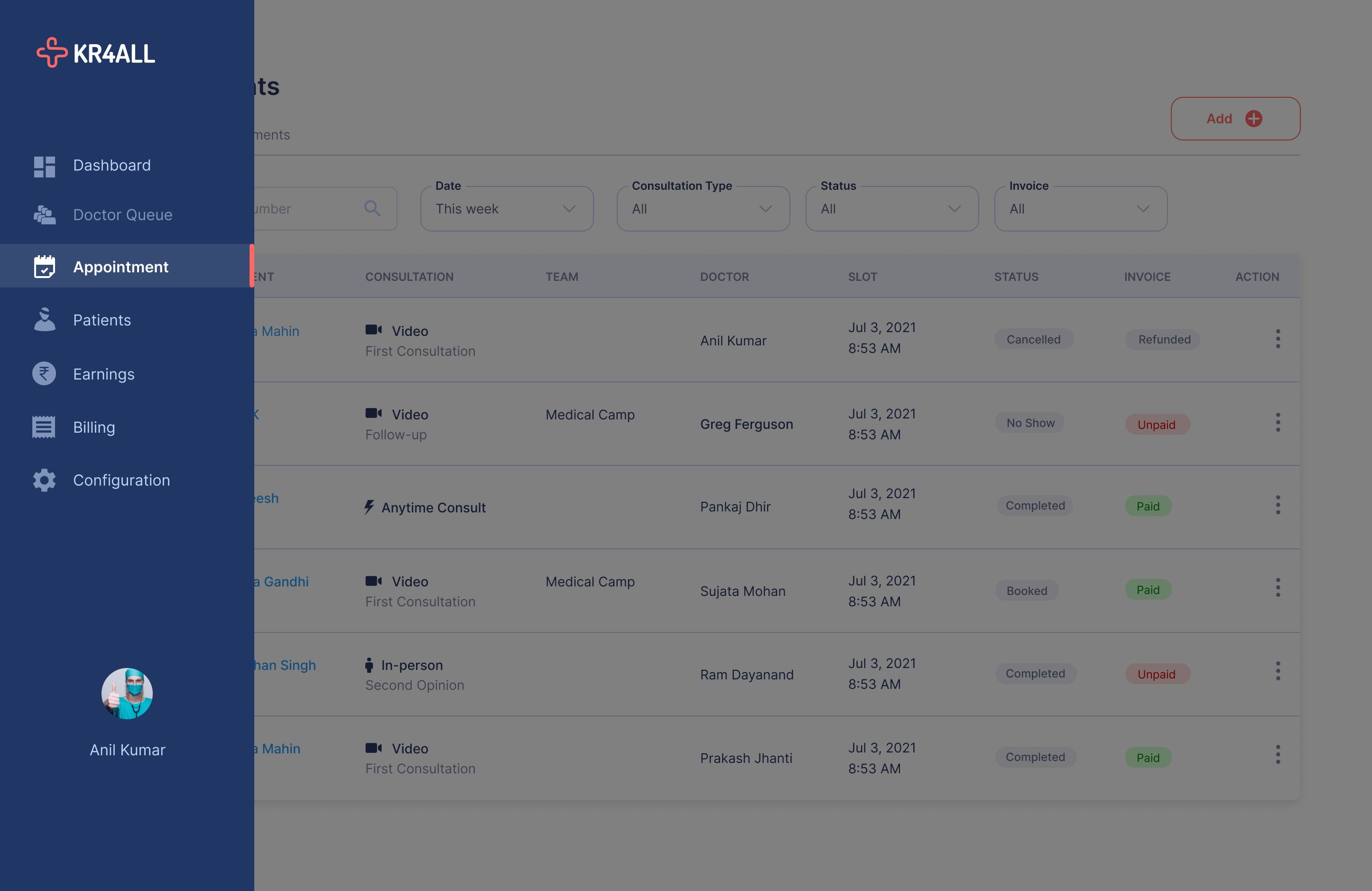Click the Refunded invoice badge

[1163, 339]
